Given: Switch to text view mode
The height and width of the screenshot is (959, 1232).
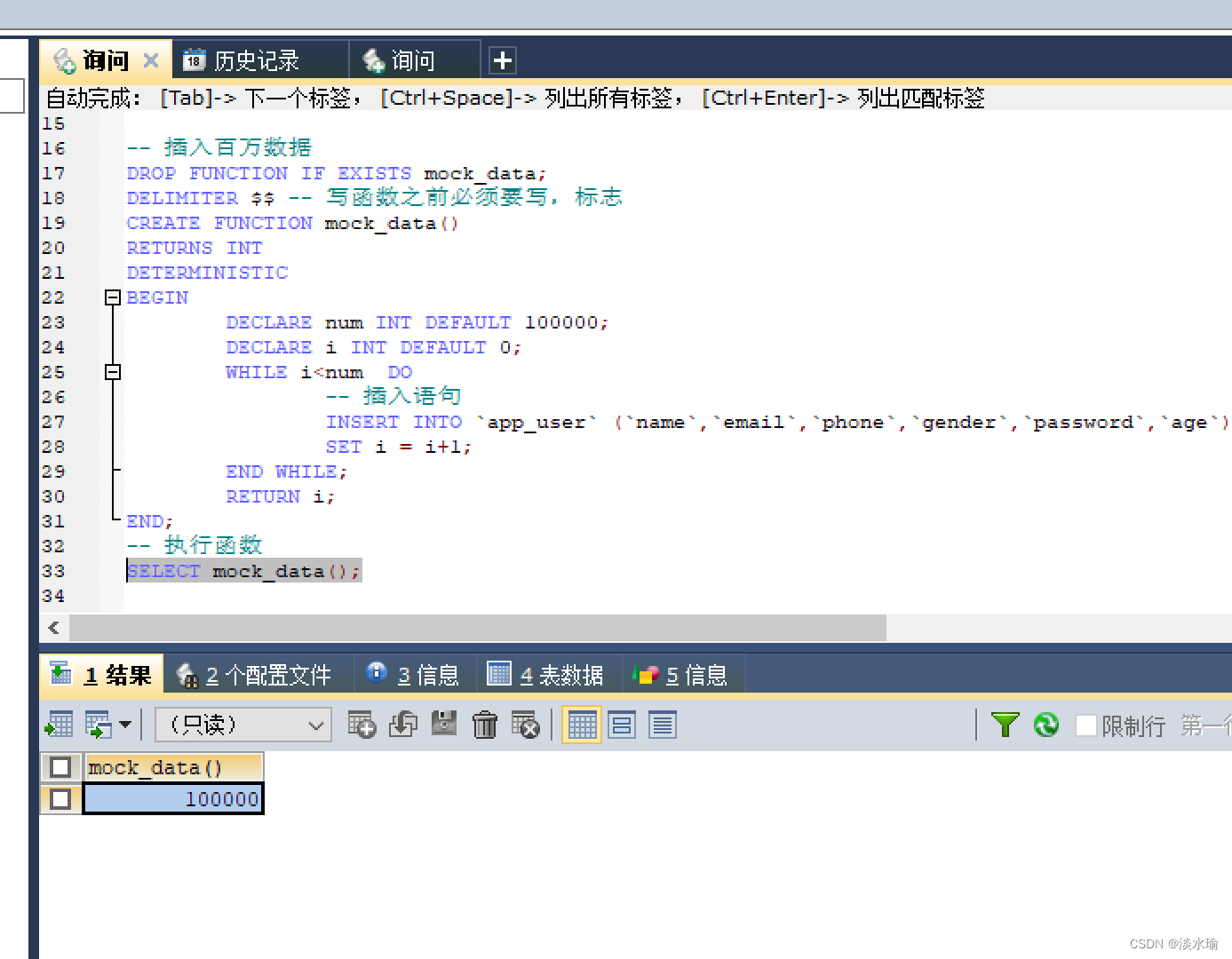Looking at the screenshot, I should coord(663,725).
